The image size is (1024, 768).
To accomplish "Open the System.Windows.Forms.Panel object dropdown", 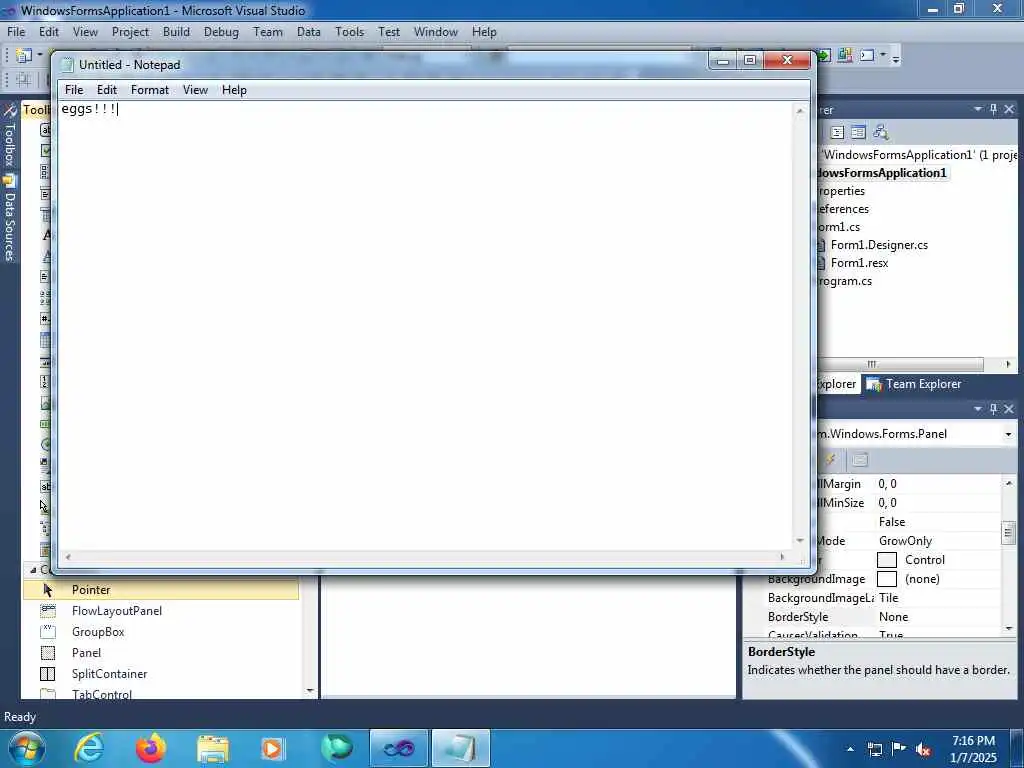I will pyautogui.click(x=1008, y=434).
